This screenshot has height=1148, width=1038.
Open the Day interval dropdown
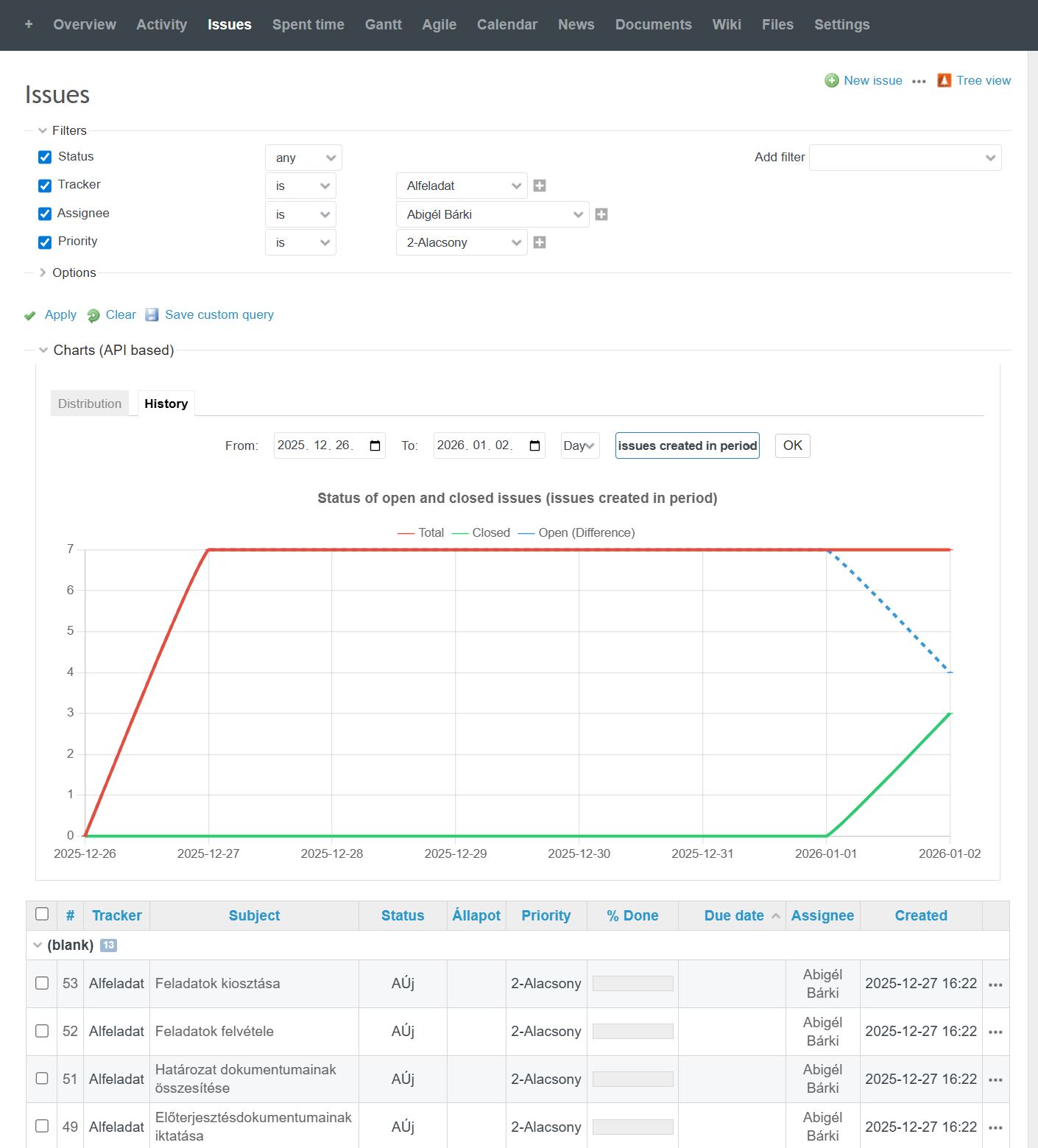tap(579, 446)
